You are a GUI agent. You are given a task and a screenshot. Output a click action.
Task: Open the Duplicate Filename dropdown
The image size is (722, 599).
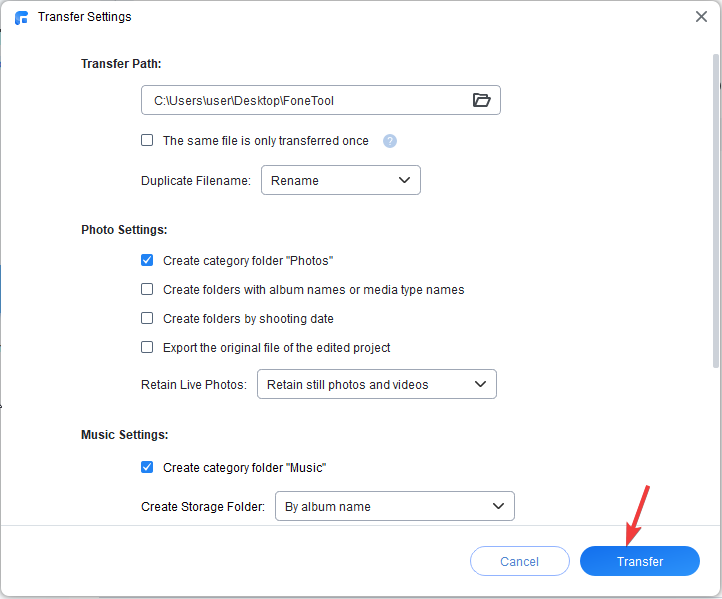pyautogui.click(x=341, y=180)
